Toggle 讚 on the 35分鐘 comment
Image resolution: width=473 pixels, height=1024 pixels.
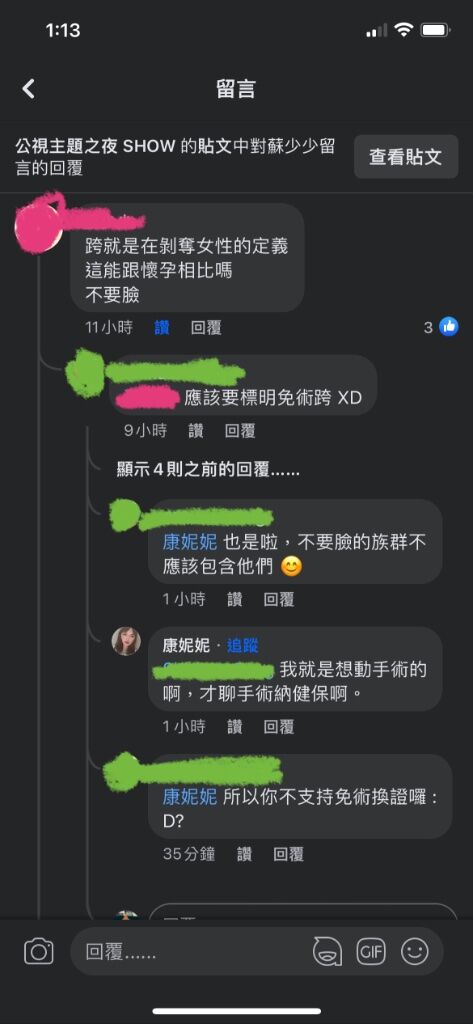[244, 854]
